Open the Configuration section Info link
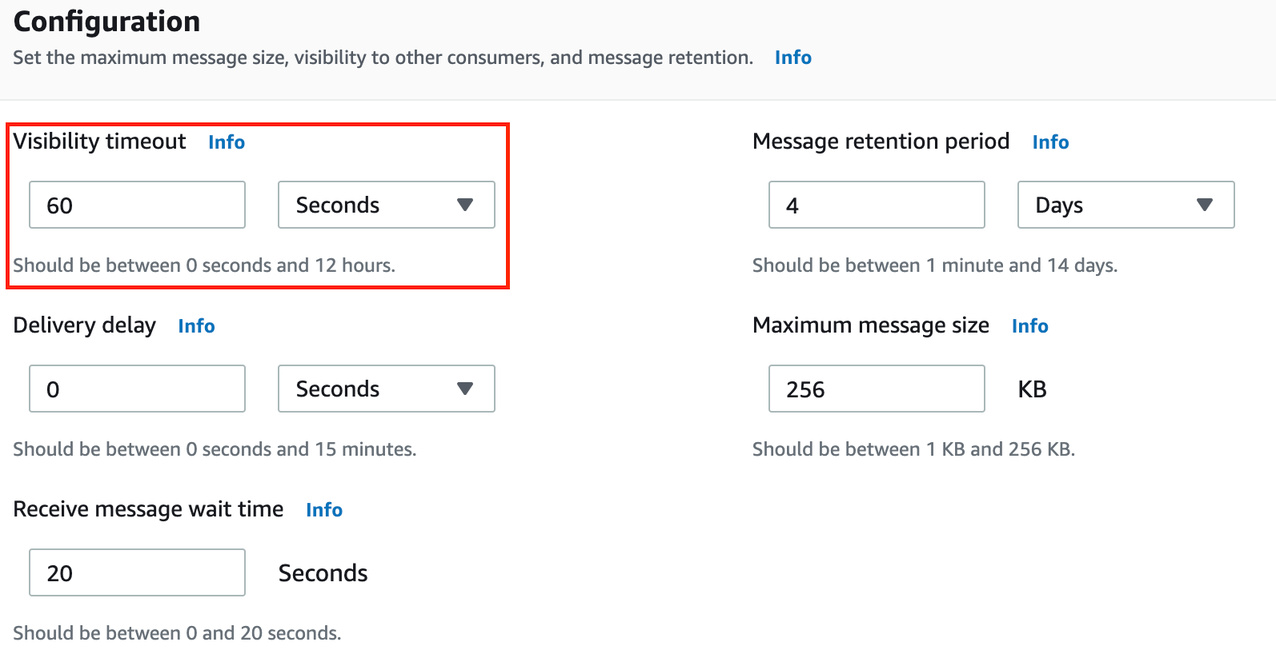This screenshot has height=654, width=1276. (x=793, y=57)
